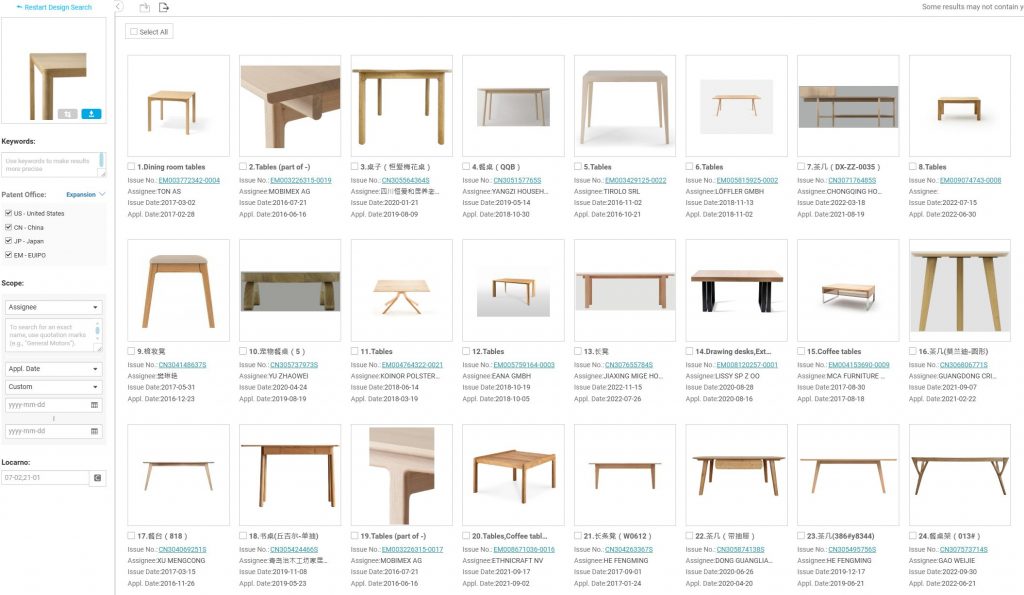Open the start date calendar icon
The width and height of the screenshot is (1024, 595).
94,405
